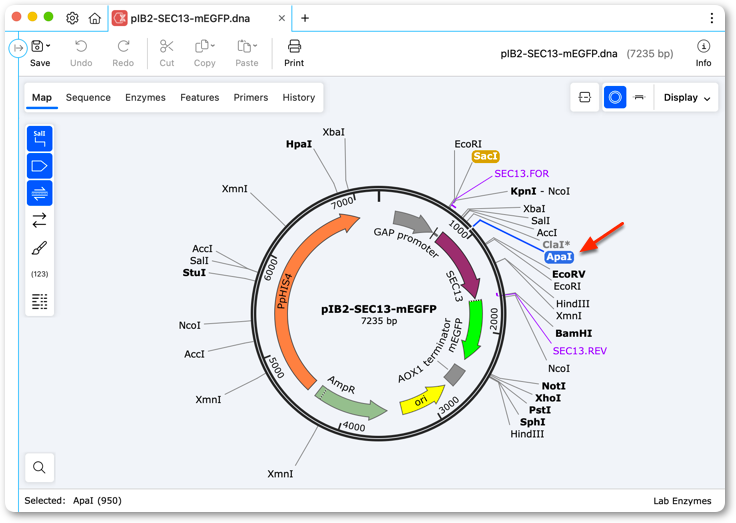Select the StuI enzyme label
Viewport: 736px width, 523px height.
[x=194, y=273]
